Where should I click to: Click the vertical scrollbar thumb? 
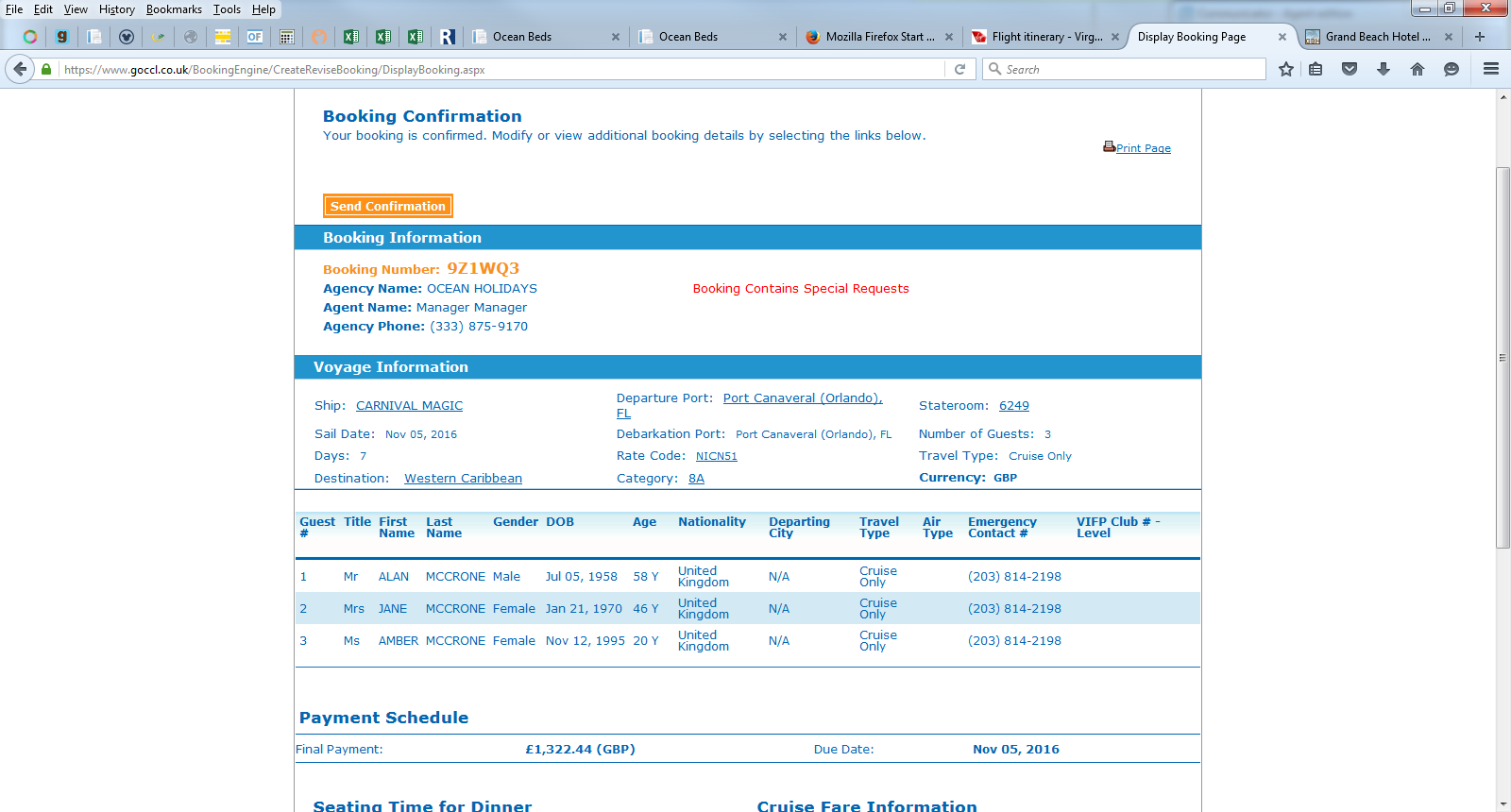(x=1503, y=357)
